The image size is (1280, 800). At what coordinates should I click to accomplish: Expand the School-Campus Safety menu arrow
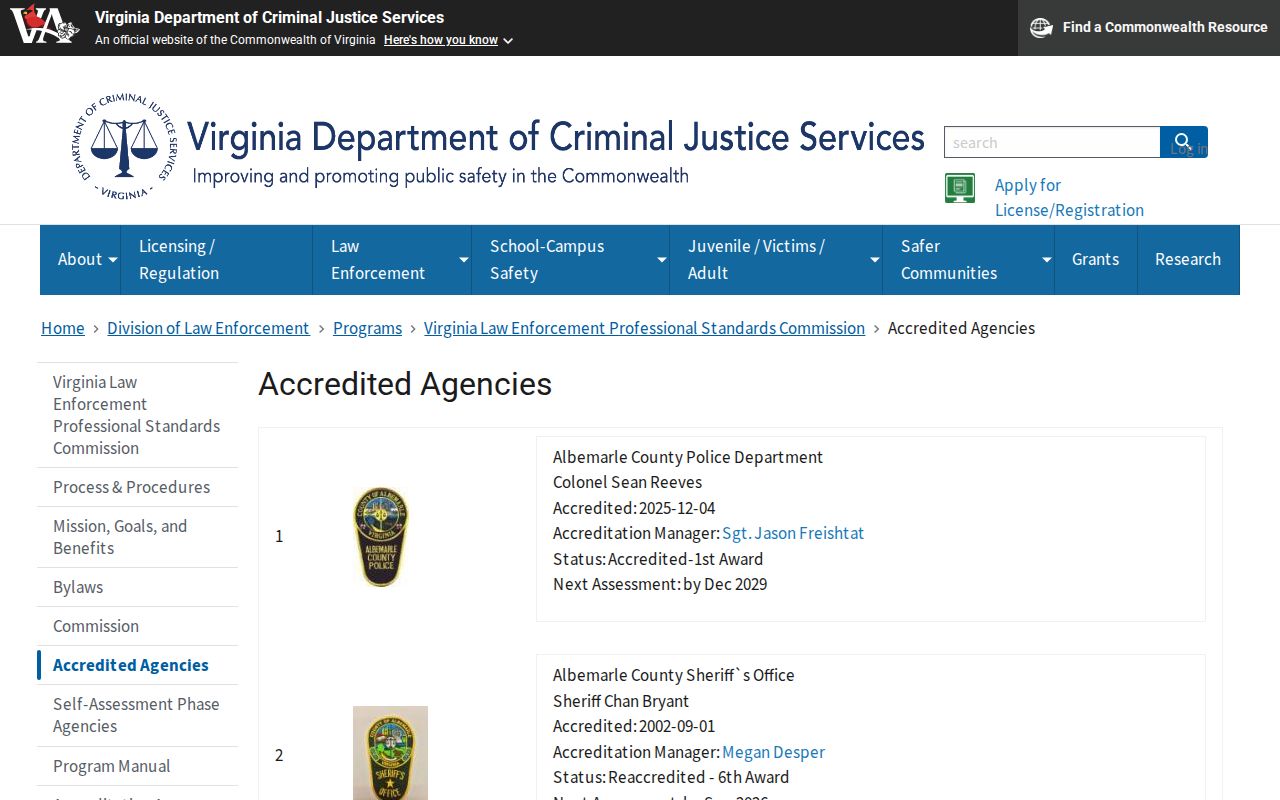661,260
